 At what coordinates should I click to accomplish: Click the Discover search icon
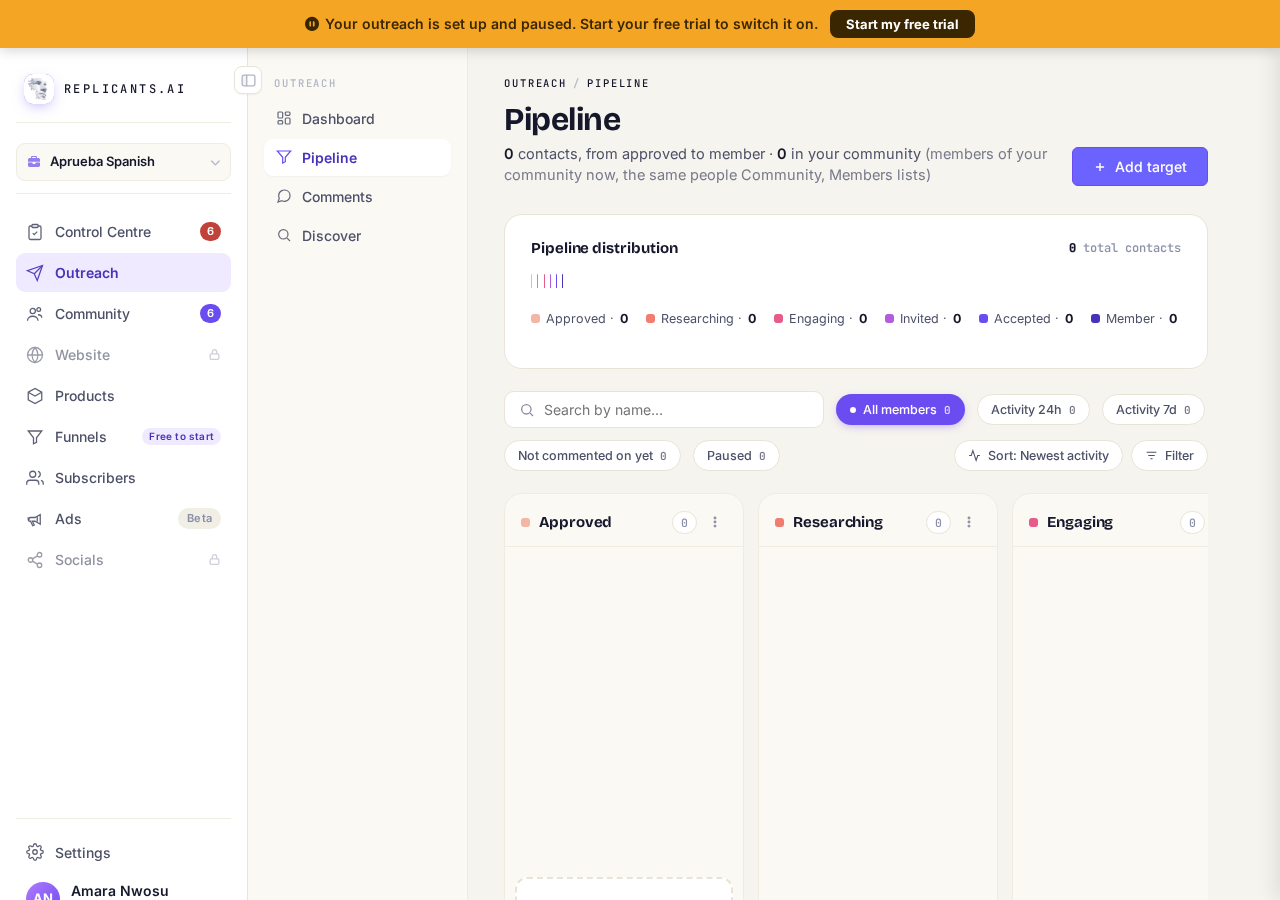(284, 235)
